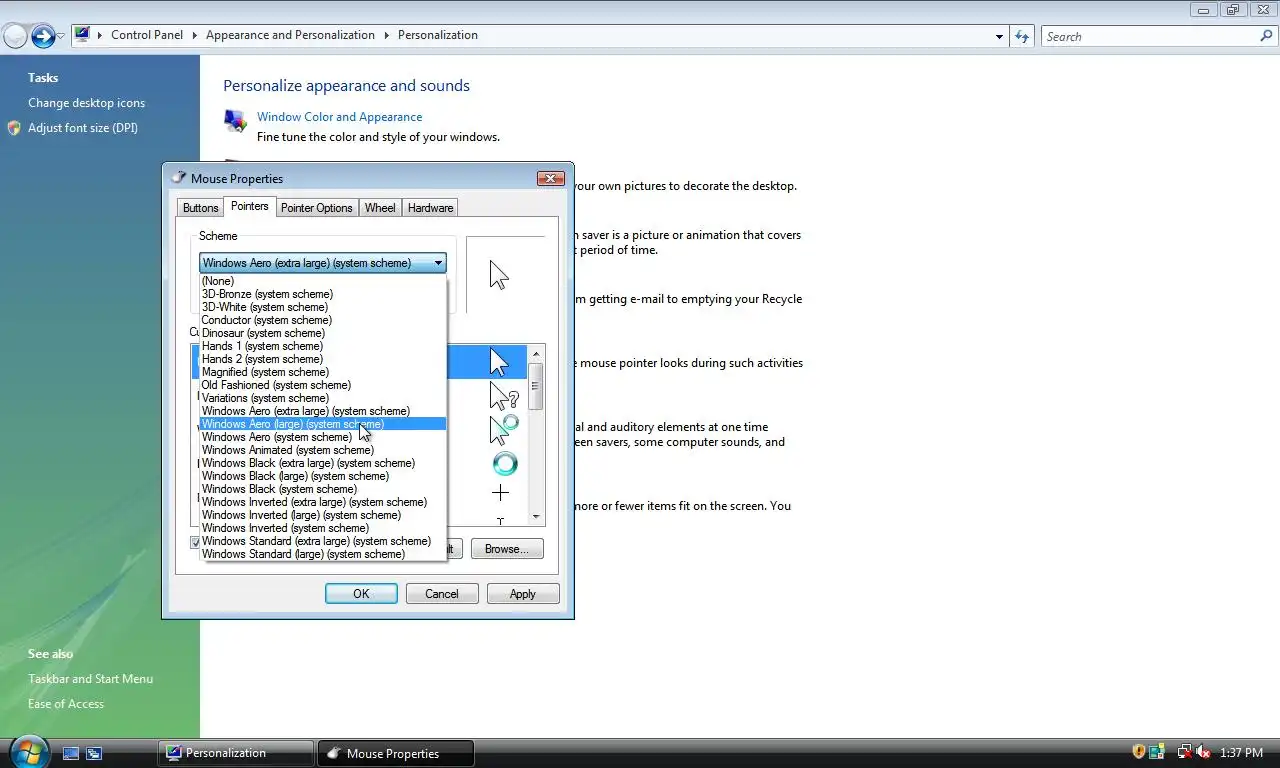Viewport: 1280px width, 768px height.
Task: Close the Mouse Properties dialog
Action: click(551, 178)
